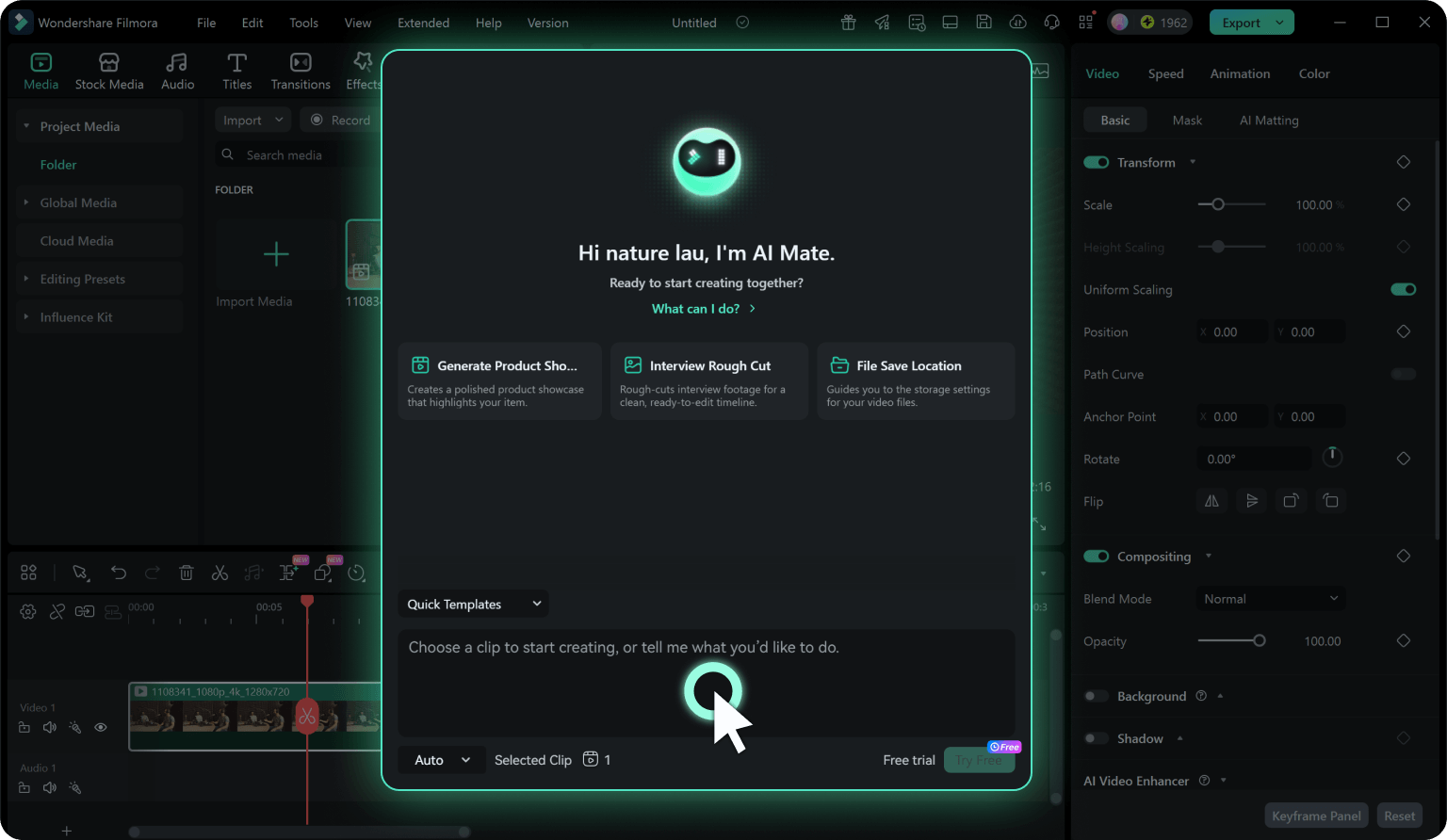Open the Import dropdown
The width and height of the screenshot is (1447, 840).
252,121
